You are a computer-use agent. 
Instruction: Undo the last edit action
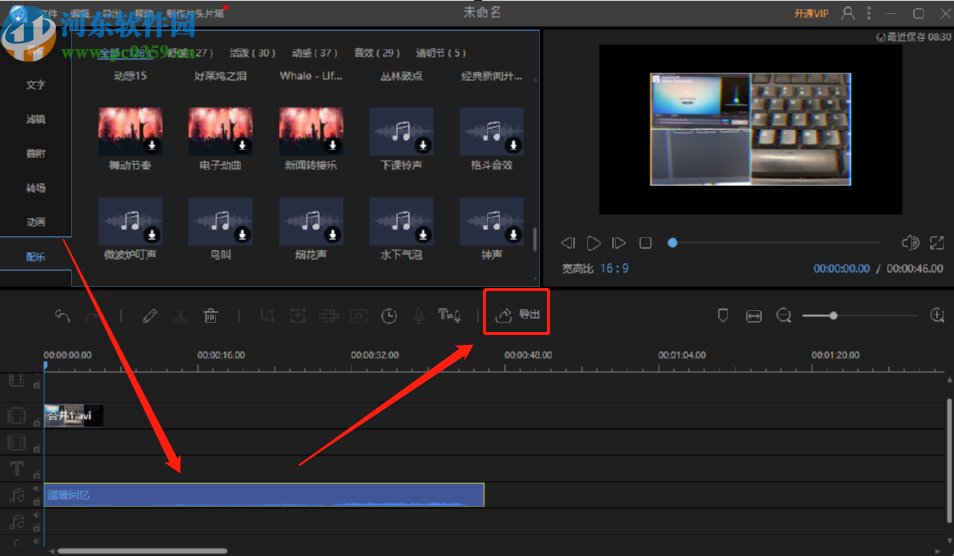click(x=63, y=316)
